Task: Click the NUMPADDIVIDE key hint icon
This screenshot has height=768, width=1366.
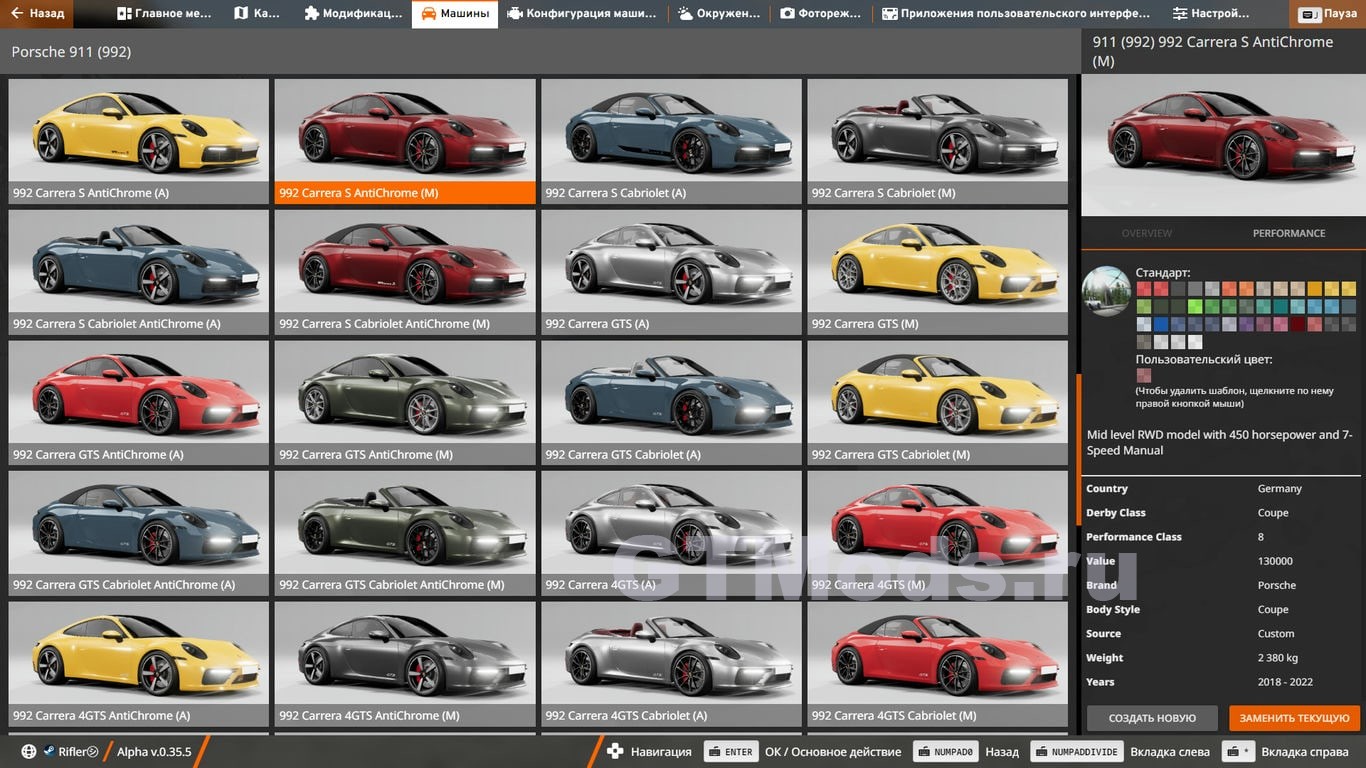Action: coord(1077,752)
